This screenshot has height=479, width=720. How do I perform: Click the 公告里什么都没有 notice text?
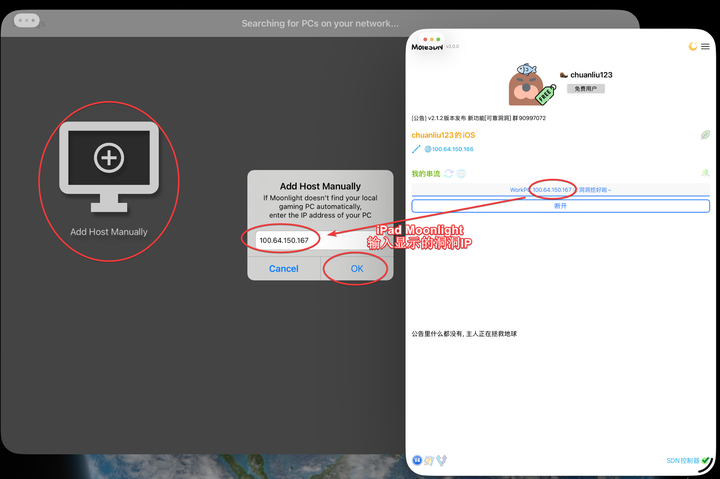[464, 334]
